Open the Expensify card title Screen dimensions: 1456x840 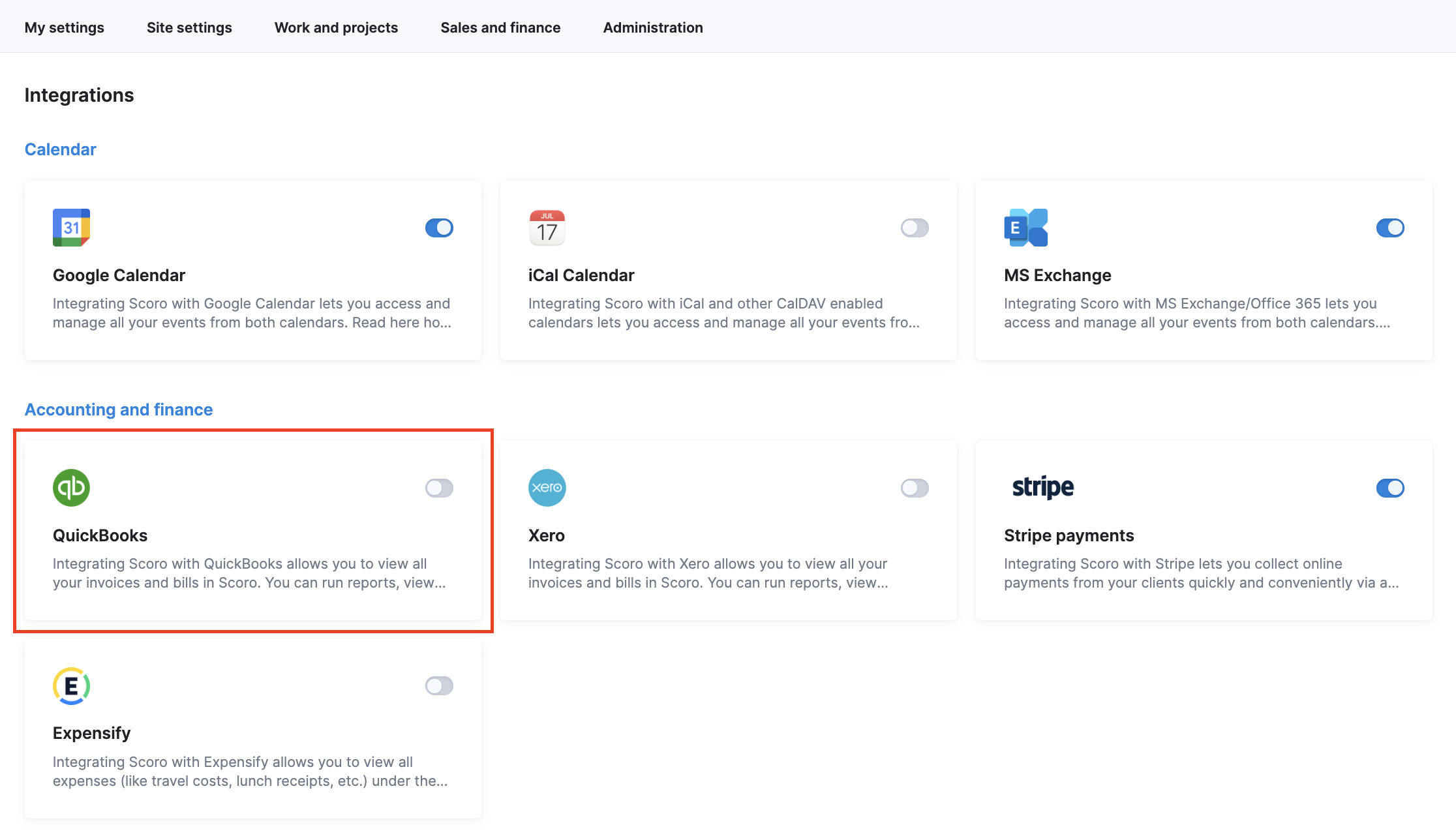pos(91,733)
